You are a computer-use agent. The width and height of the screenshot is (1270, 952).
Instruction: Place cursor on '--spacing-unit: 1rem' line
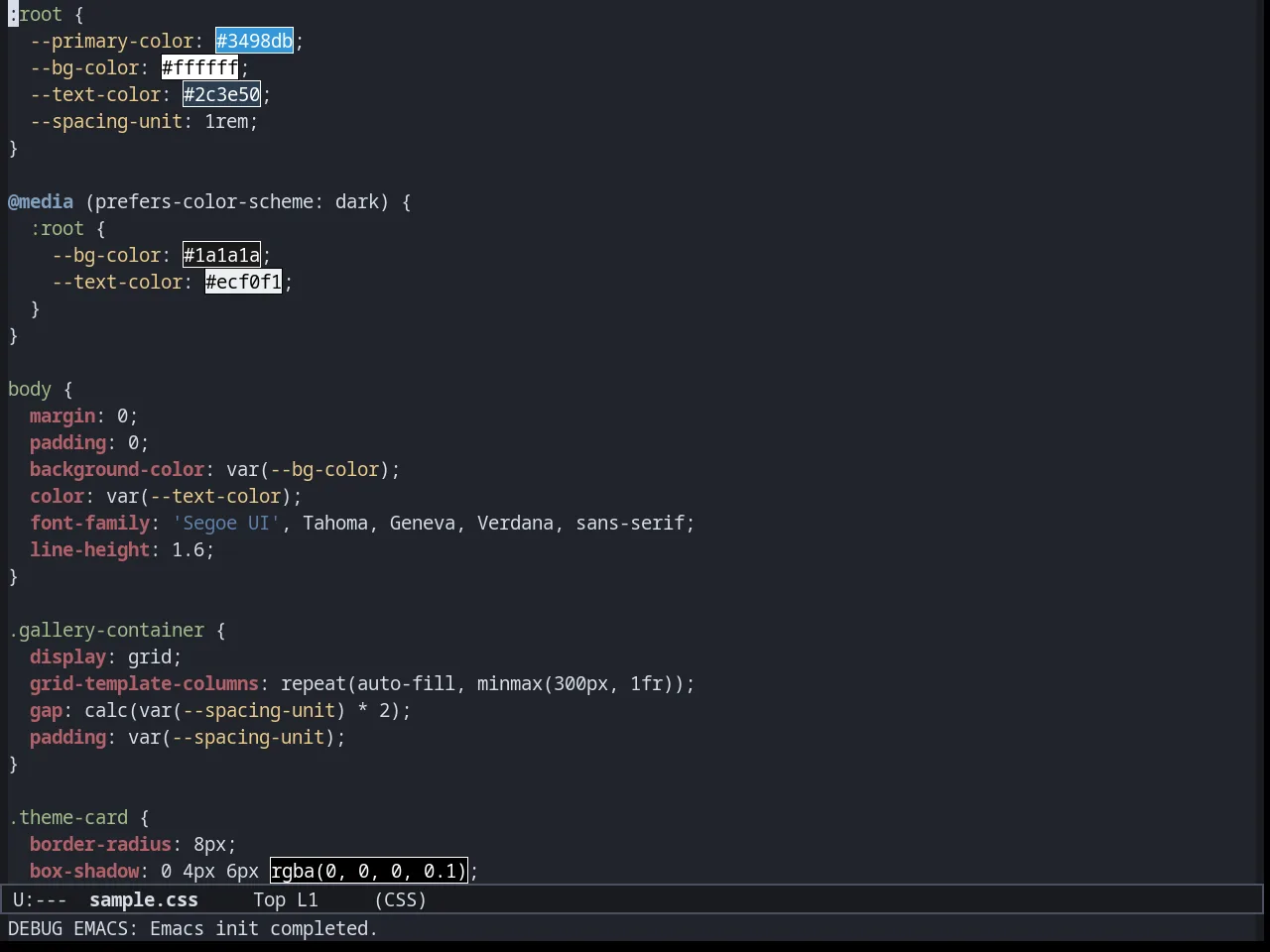[144, 121]
